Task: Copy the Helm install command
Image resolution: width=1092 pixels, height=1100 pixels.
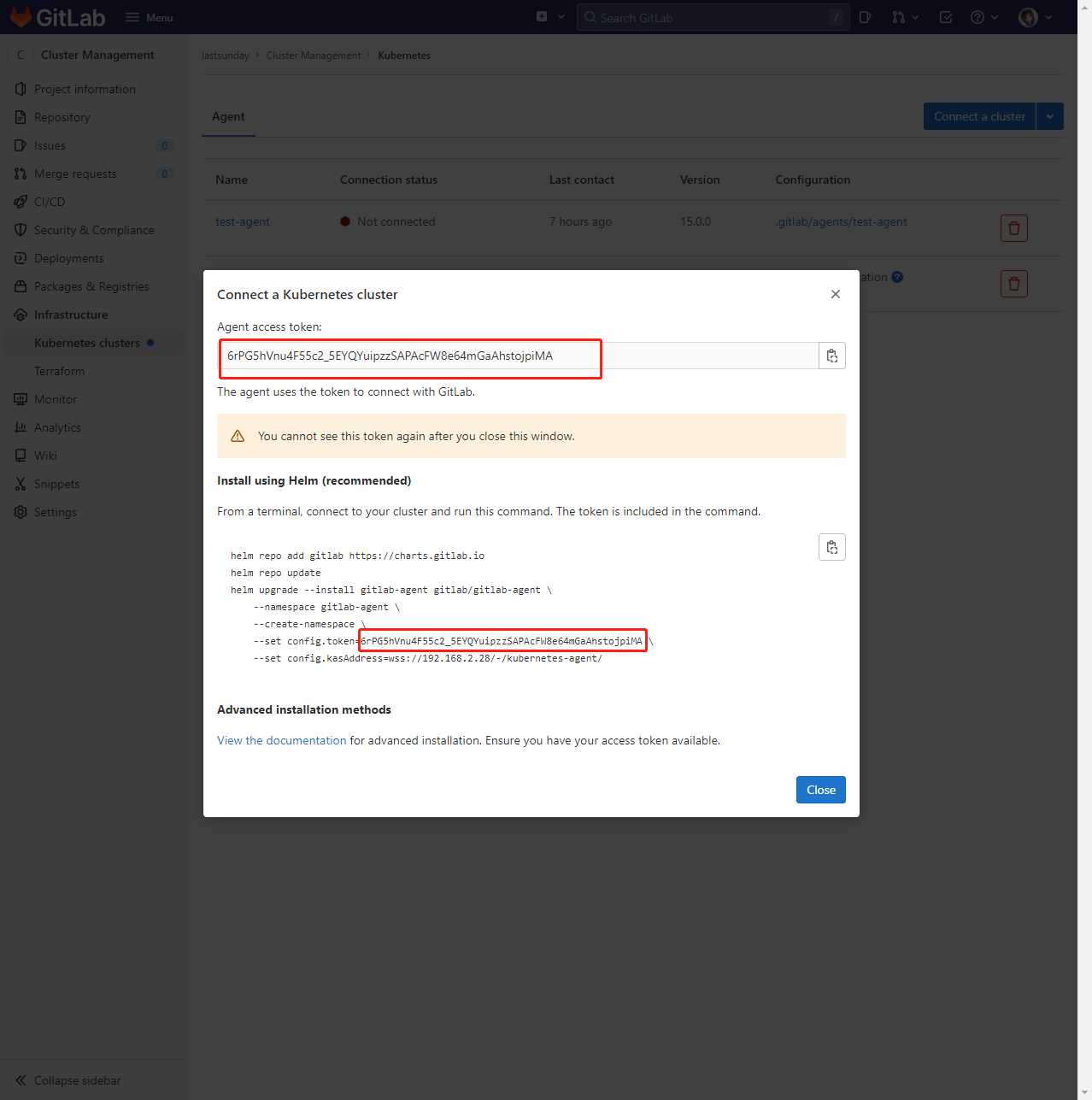Action: [x=832, y=547]
